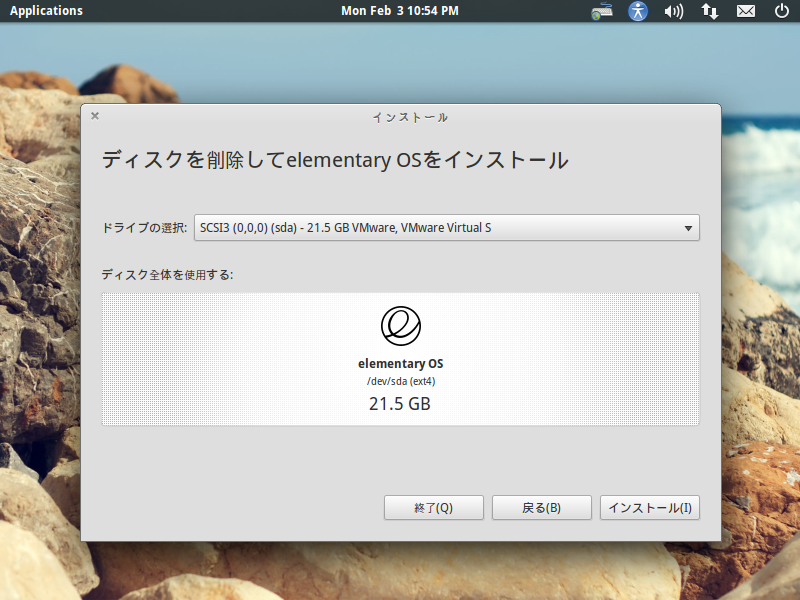Close the installer window
Image resolution: width=800 pixels, height=600 pixels.
(x=95, y=116)
